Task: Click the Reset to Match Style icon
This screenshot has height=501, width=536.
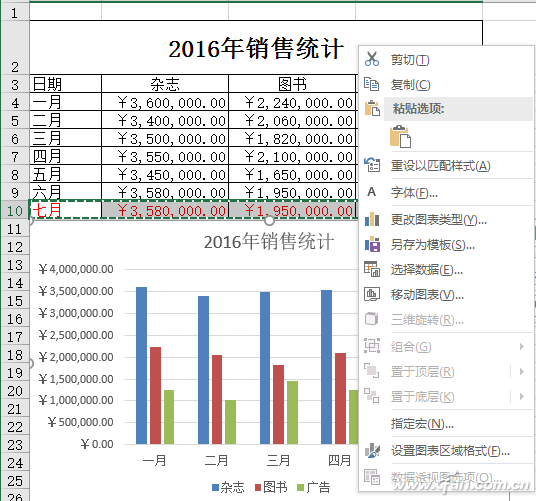Action: tap(372, 165)
